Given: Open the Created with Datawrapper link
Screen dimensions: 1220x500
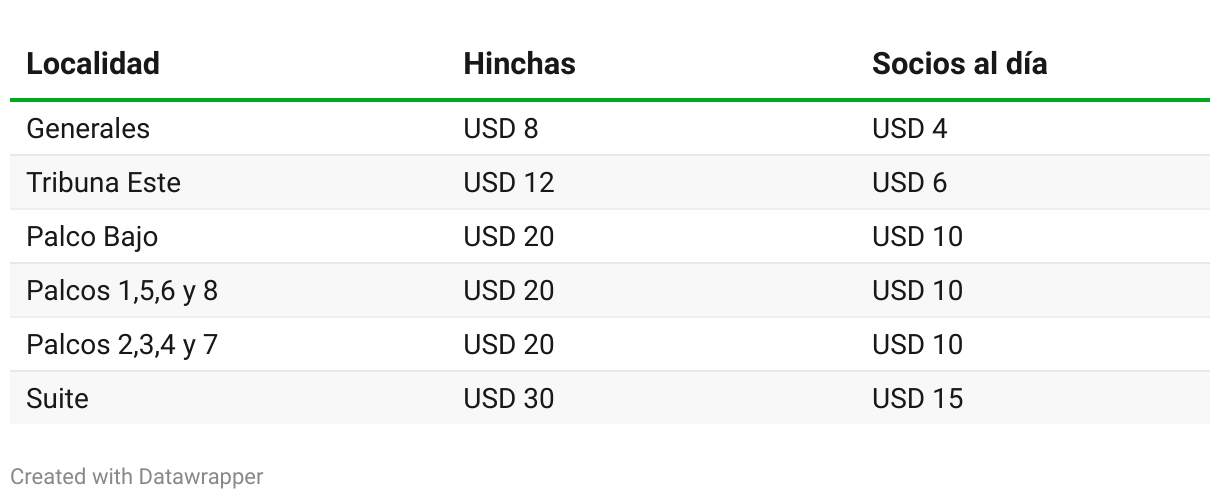Looking at the screenshot, I should click(x=137, y=477).
